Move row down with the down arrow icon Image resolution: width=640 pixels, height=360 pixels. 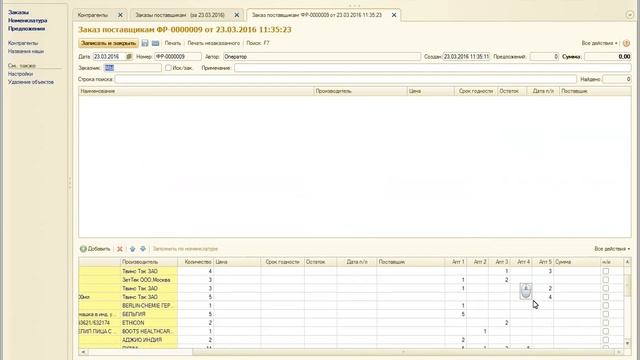[143, 249]
